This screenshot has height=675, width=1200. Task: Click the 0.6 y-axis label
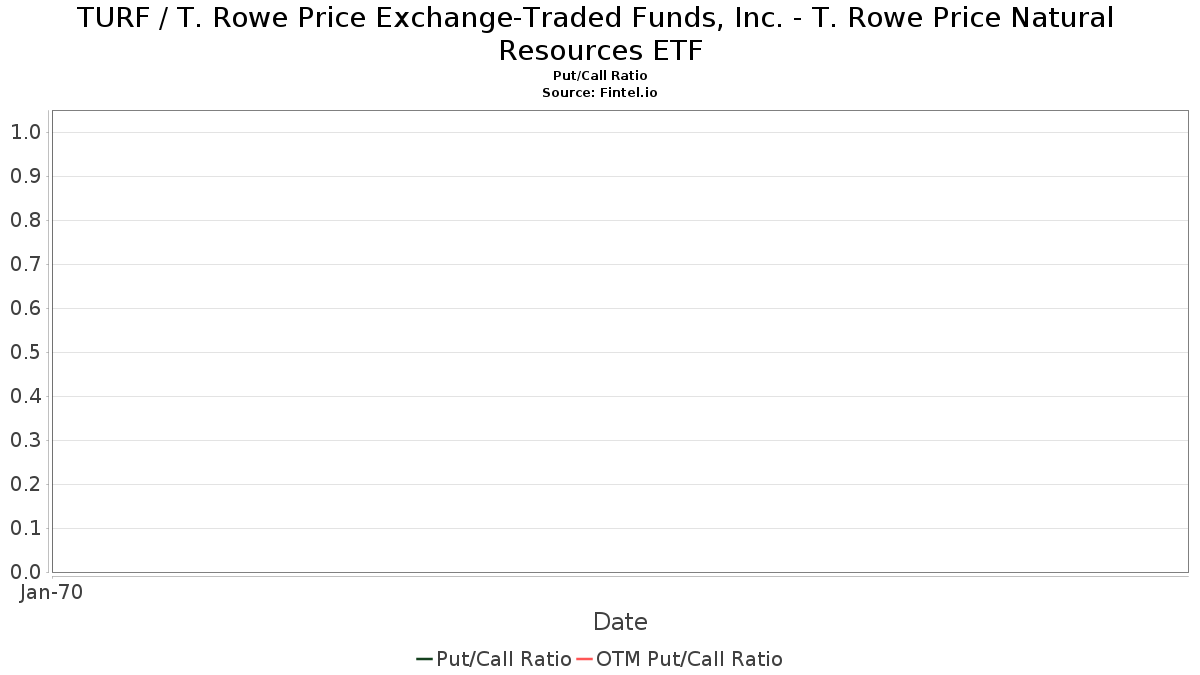click(25, 308)
